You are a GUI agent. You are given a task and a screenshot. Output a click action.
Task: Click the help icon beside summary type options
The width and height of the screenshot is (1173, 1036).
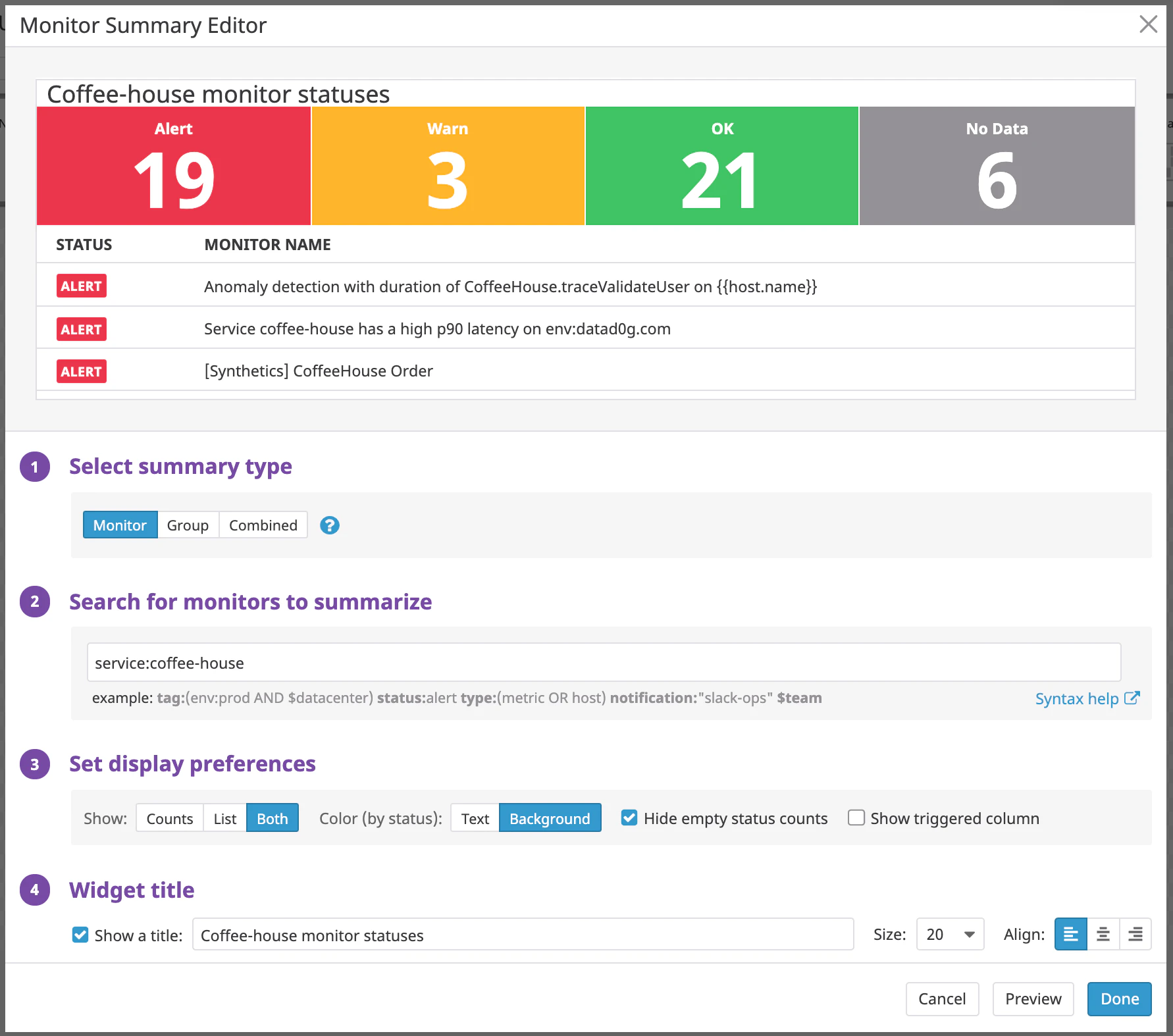click(330, 525)
